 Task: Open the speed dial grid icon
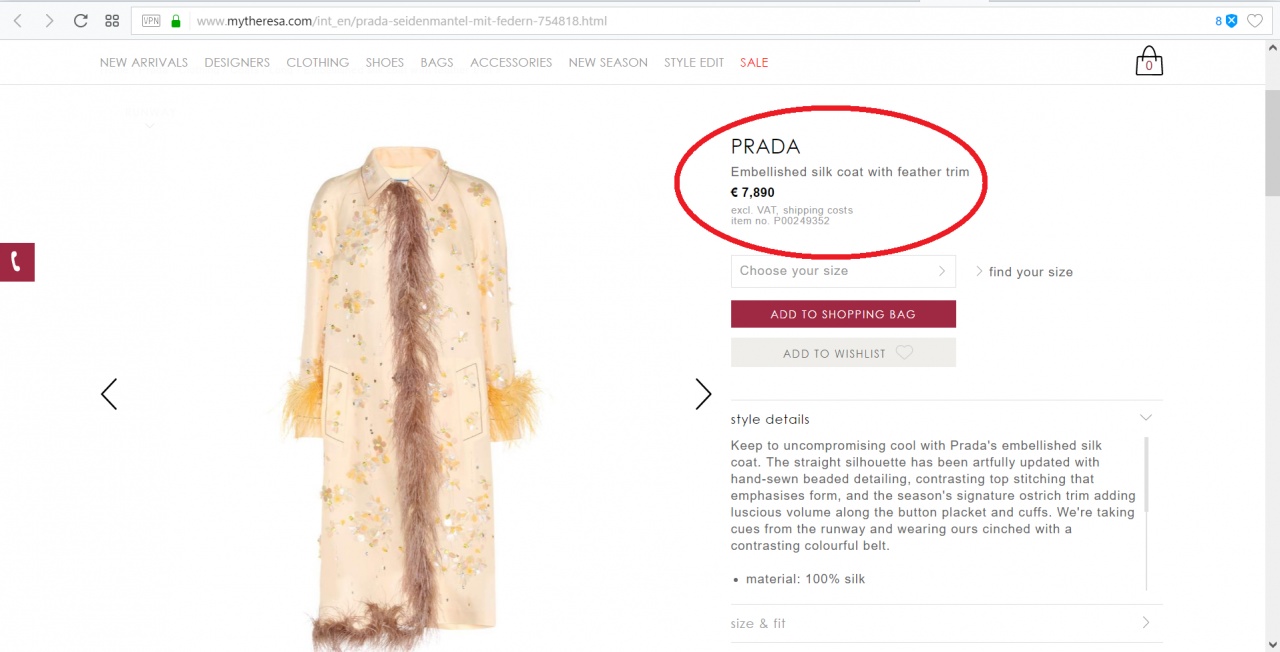[112, 21]
